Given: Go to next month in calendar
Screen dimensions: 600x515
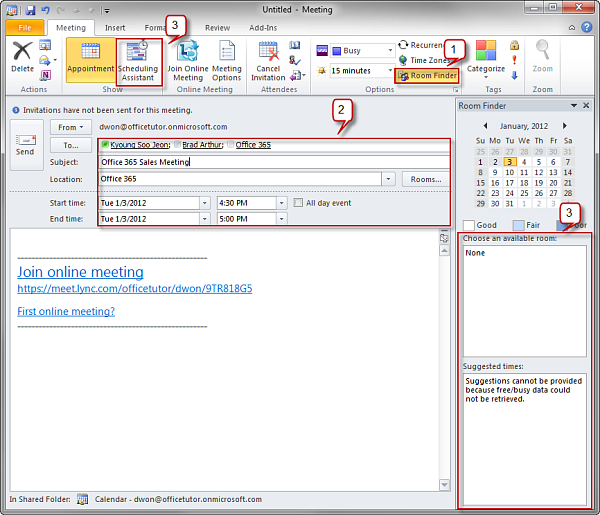Looking at the screenshot, I should [564, 125].
